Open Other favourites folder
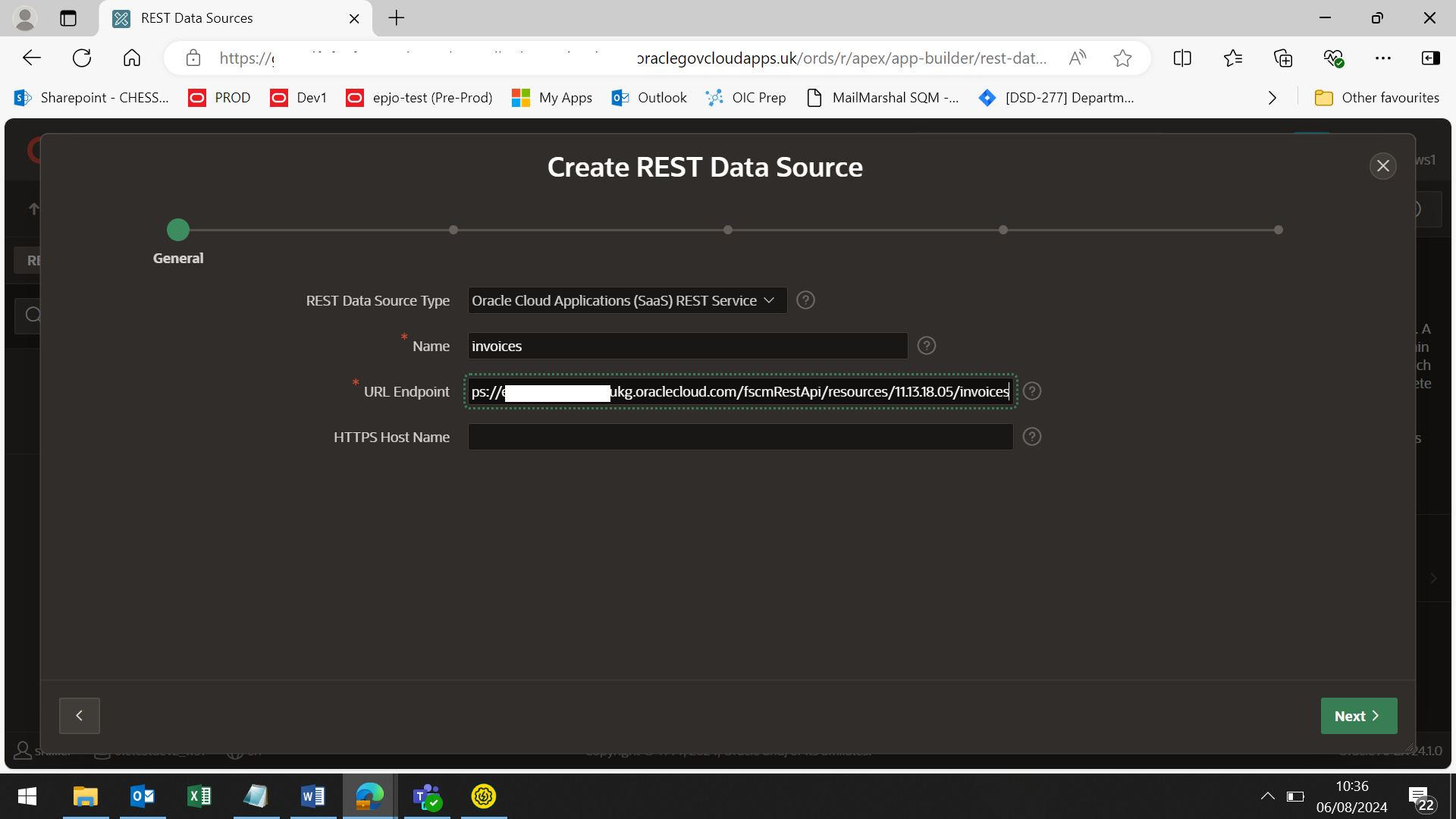1456x819 pixels. pos(1377,98)
